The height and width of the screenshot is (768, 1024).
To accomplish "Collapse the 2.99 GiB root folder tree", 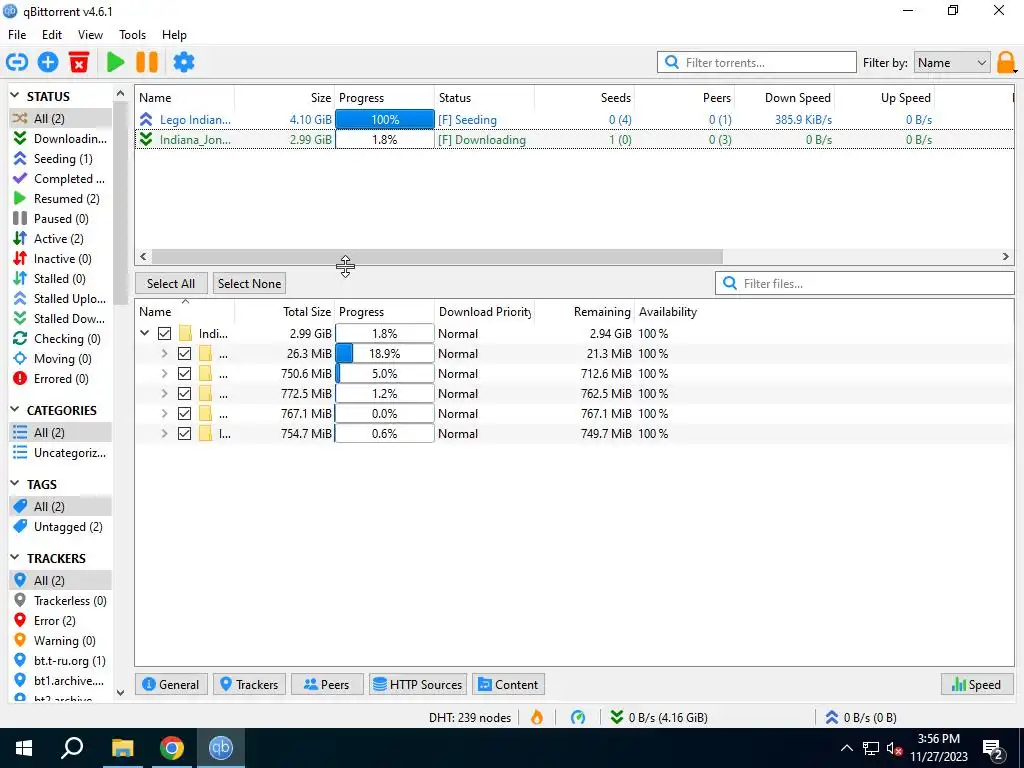I will pyautogui.click(x=145, y=334).
